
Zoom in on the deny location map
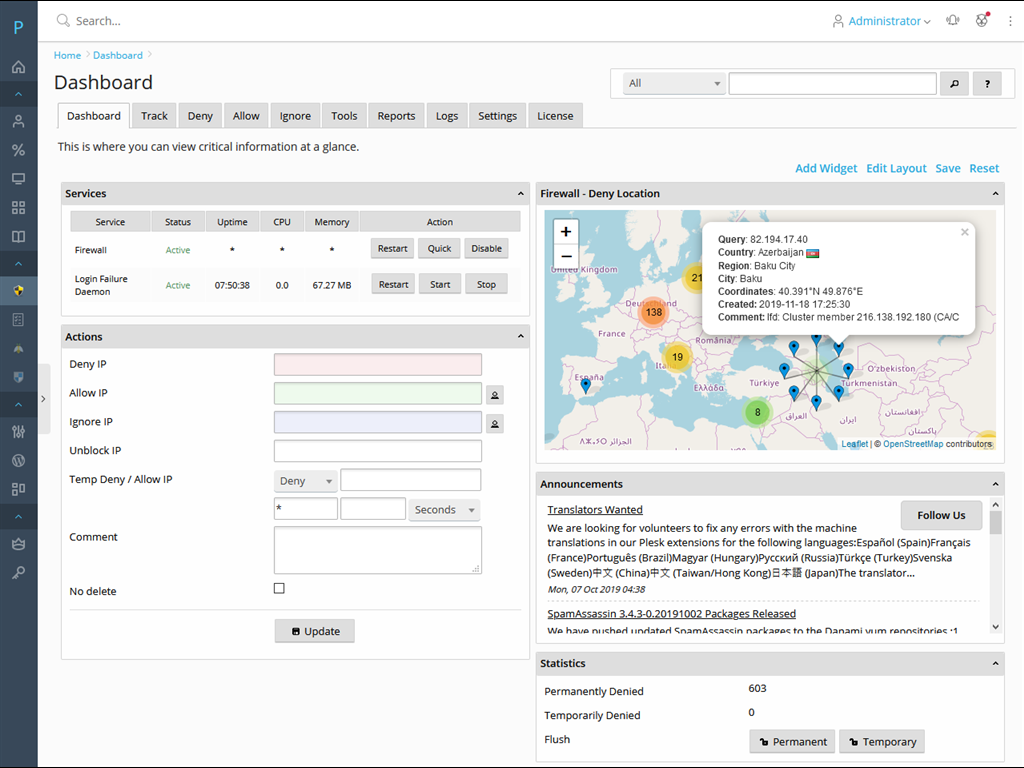tap(566, 232)
